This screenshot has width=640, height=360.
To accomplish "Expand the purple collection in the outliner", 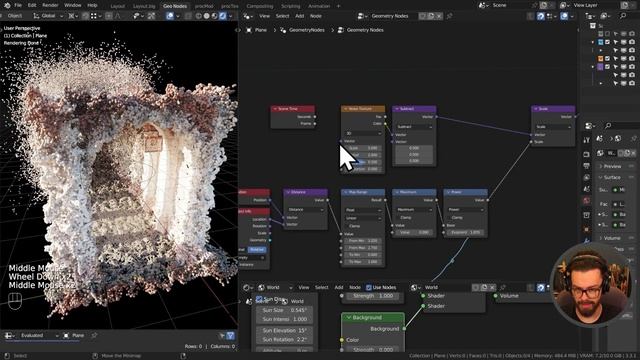I will (593, 67).
